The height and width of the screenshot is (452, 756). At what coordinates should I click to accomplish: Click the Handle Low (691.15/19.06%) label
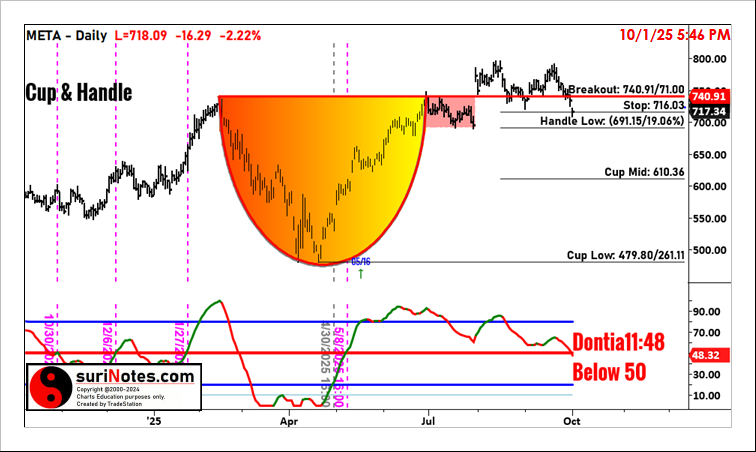coord(612,120)
